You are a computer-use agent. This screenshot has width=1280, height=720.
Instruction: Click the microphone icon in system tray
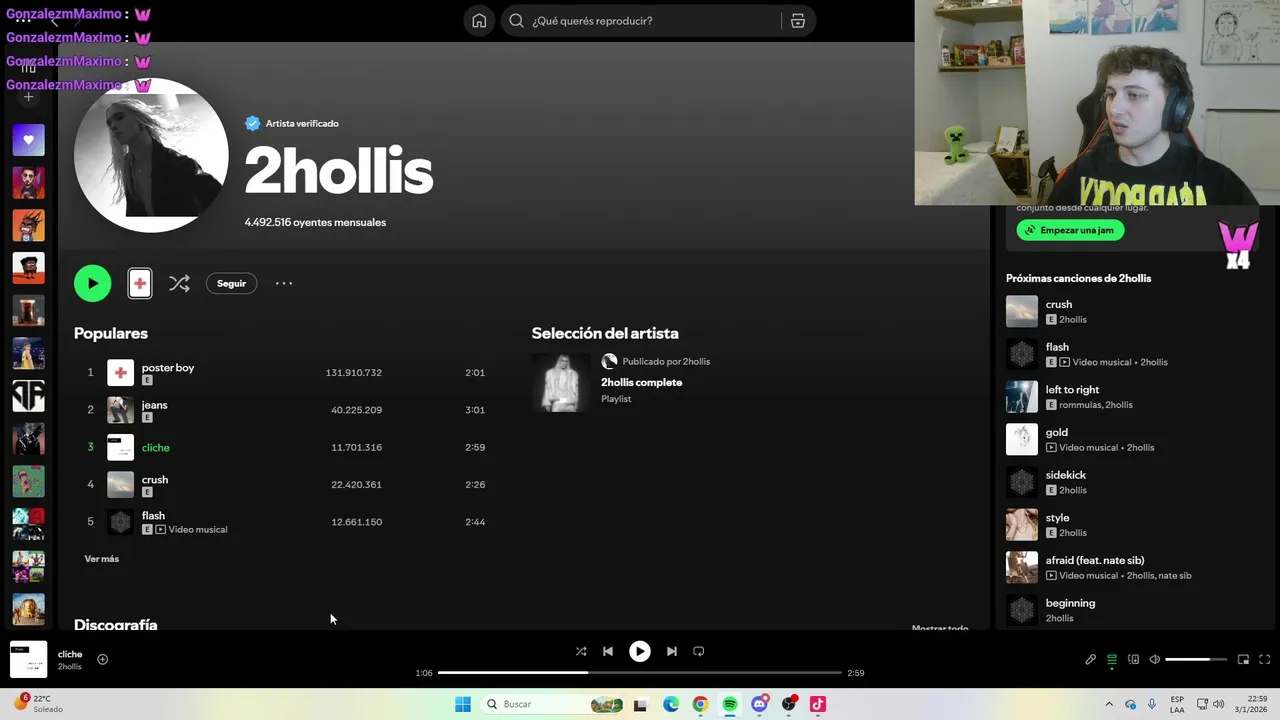[x=1152, y=704]
